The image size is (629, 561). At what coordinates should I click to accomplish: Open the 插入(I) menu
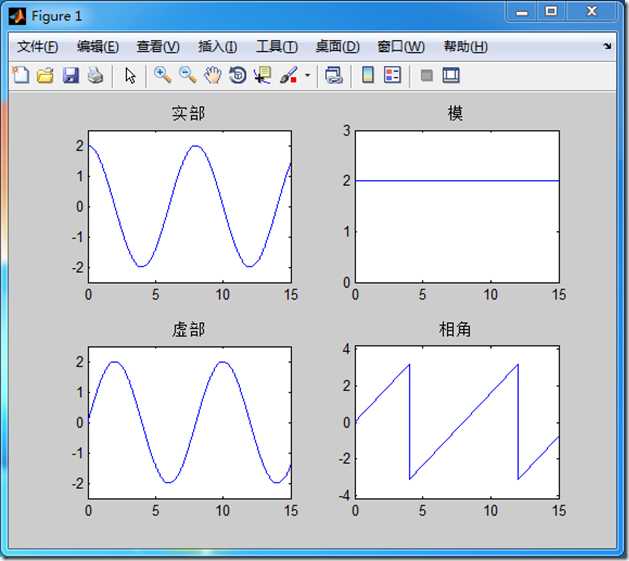217,47
